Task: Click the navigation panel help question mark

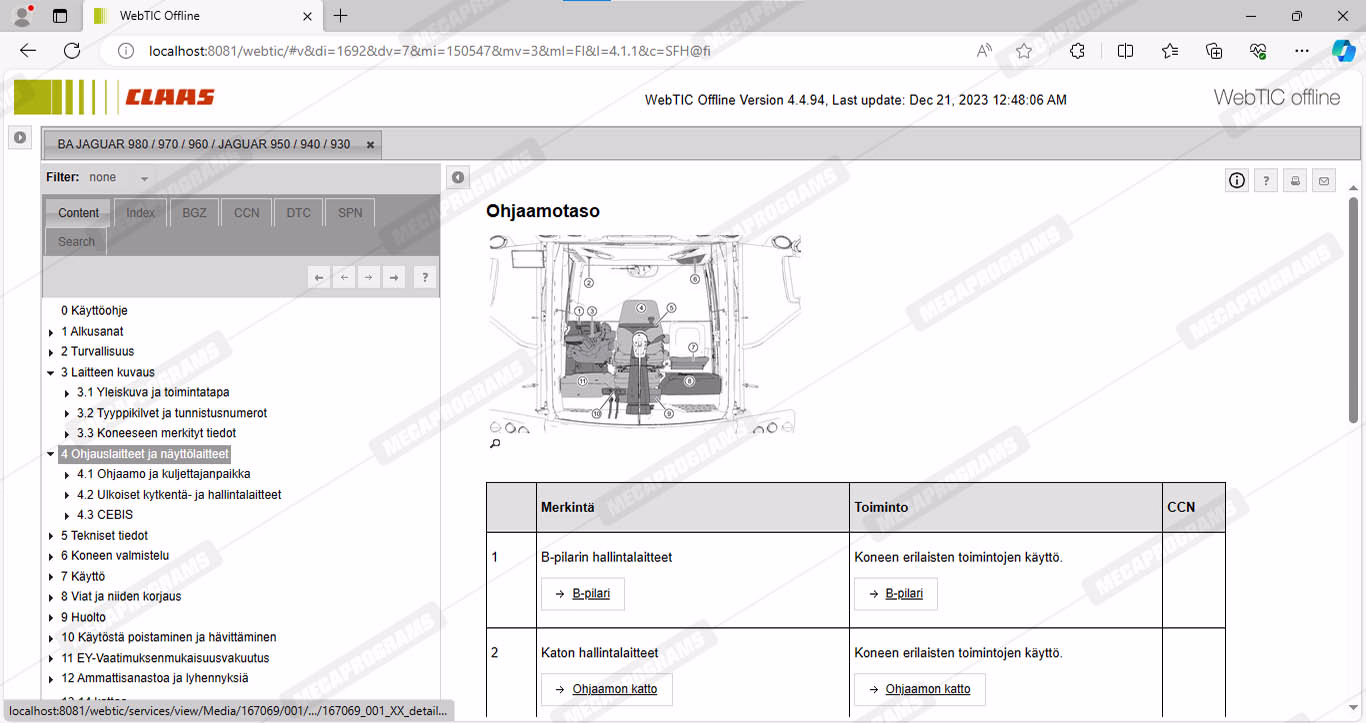Action: tap(424, 278)
